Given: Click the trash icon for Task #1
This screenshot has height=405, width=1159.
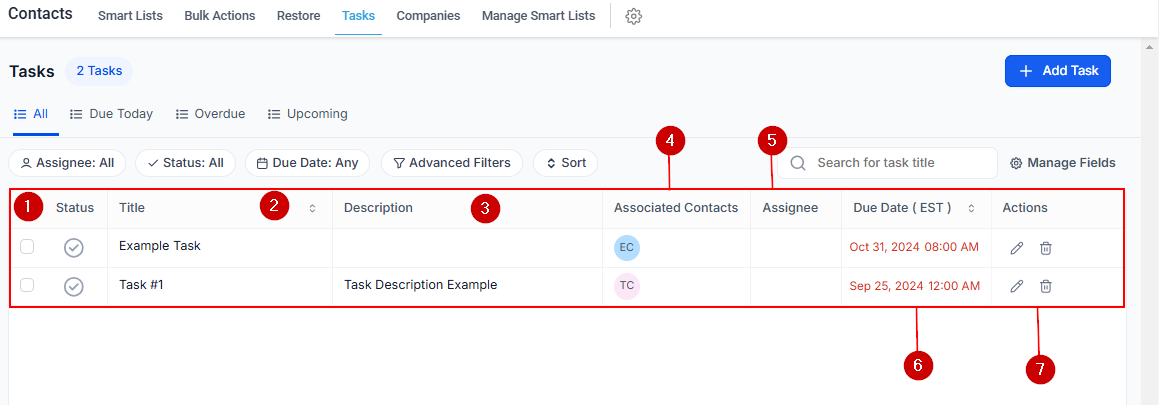Looking at the screenshot, I should coord(1045,286).
